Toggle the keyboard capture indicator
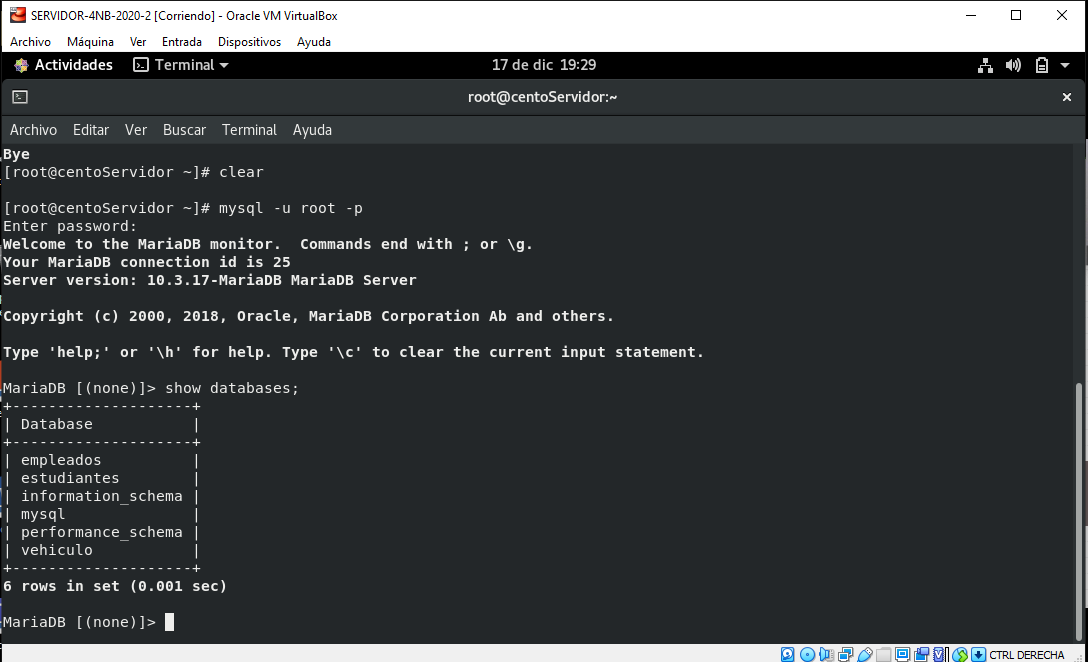This screenshot has height=662, width=1088. (x=979, y=654)
